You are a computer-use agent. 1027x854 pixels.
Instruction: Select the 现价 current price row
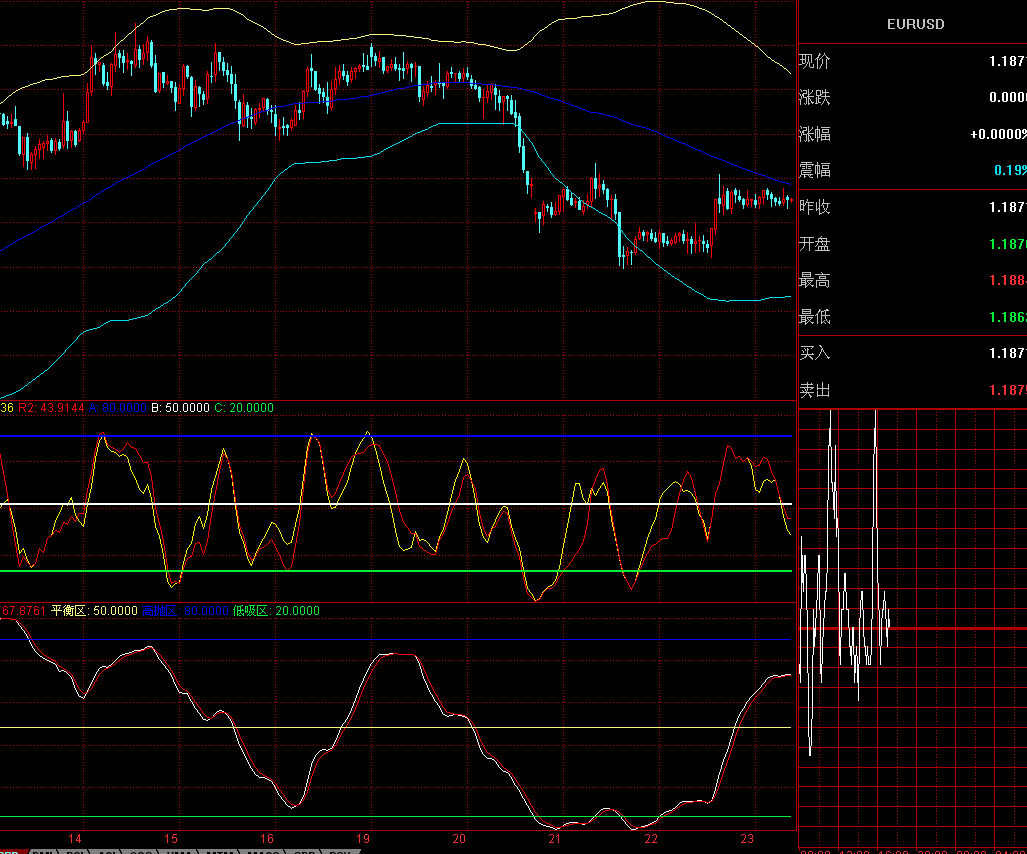[x=912, y=61]
